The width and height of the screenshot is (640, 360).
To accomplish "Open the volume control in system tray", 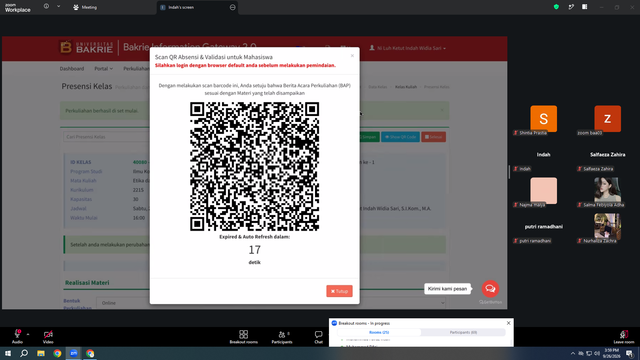I will click(x=597, y=353).
